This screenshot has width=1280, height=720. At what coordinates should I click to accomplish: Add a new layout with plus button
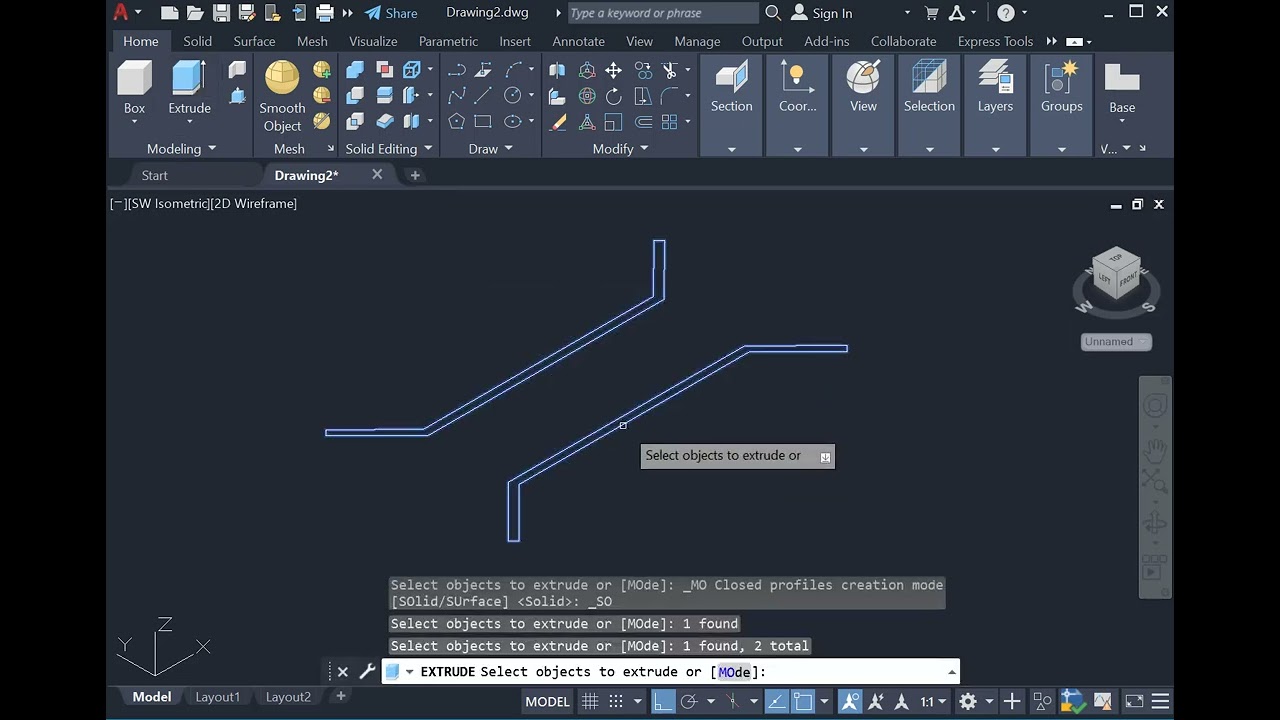340,696
